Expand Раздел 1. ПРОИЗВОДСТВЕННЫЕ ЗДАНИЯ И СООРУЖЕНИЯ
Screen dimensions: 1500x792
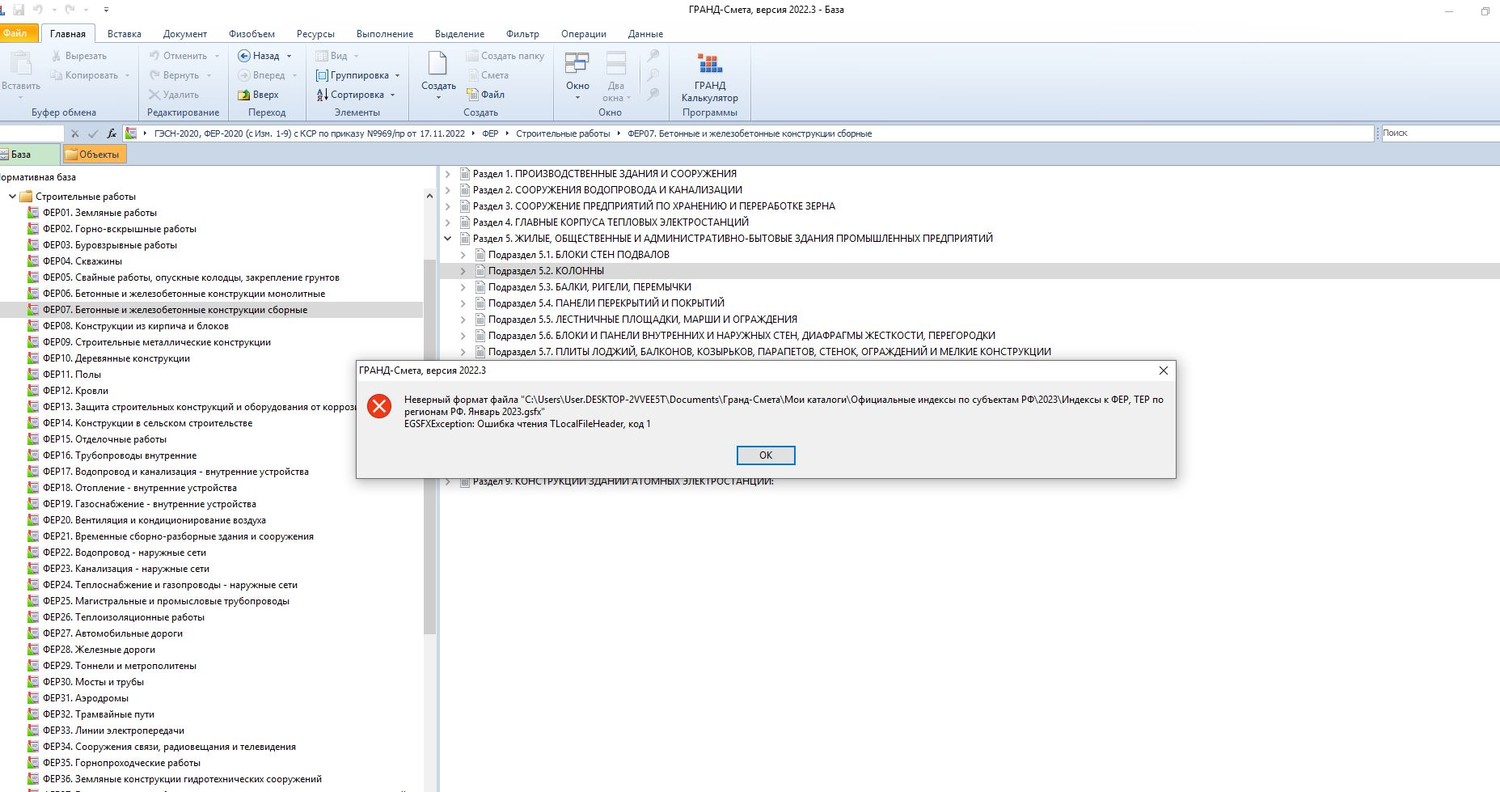pos(447,174)
